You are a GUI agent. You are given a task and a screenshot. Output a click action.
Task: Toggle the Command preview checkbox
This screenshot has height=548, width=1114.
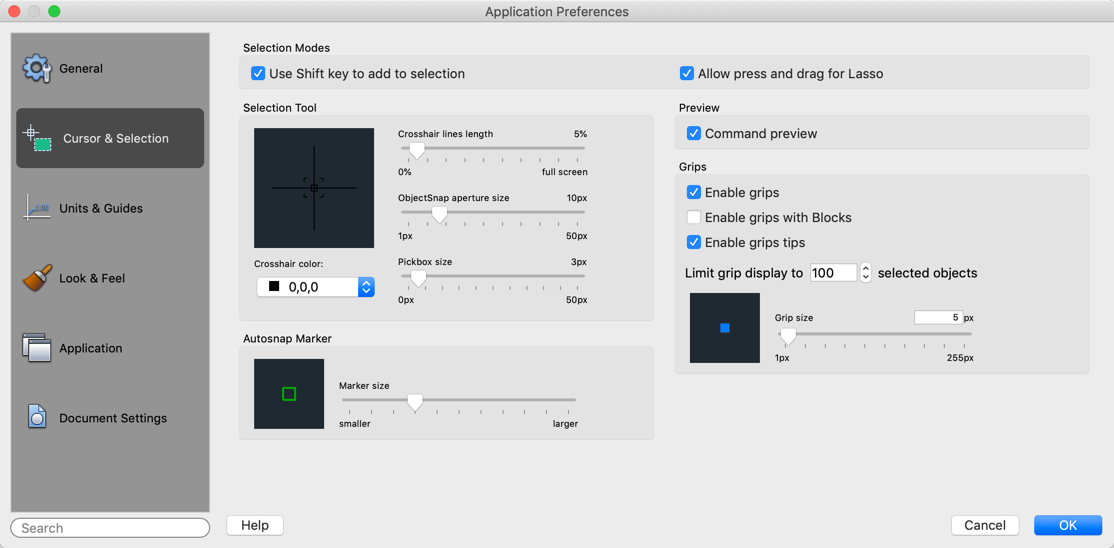694,133
